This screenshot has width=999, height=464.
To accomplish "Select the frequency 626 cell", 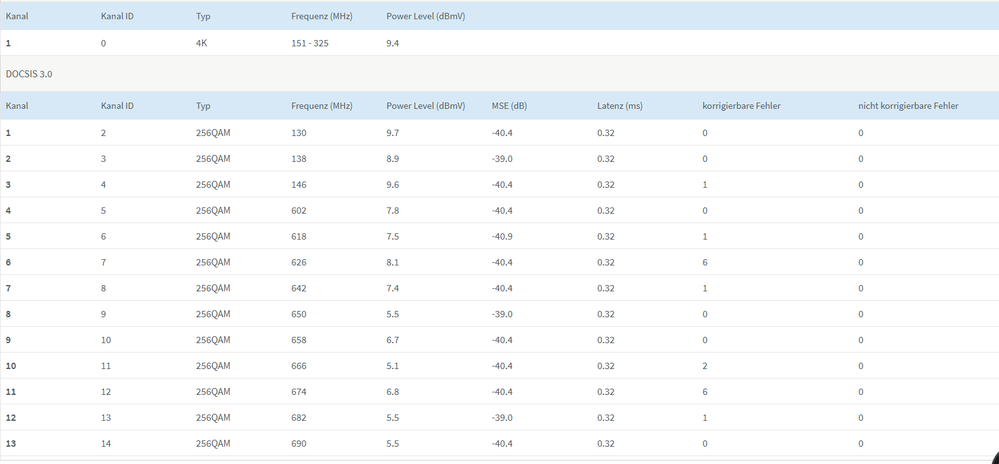I will (299, 263).
